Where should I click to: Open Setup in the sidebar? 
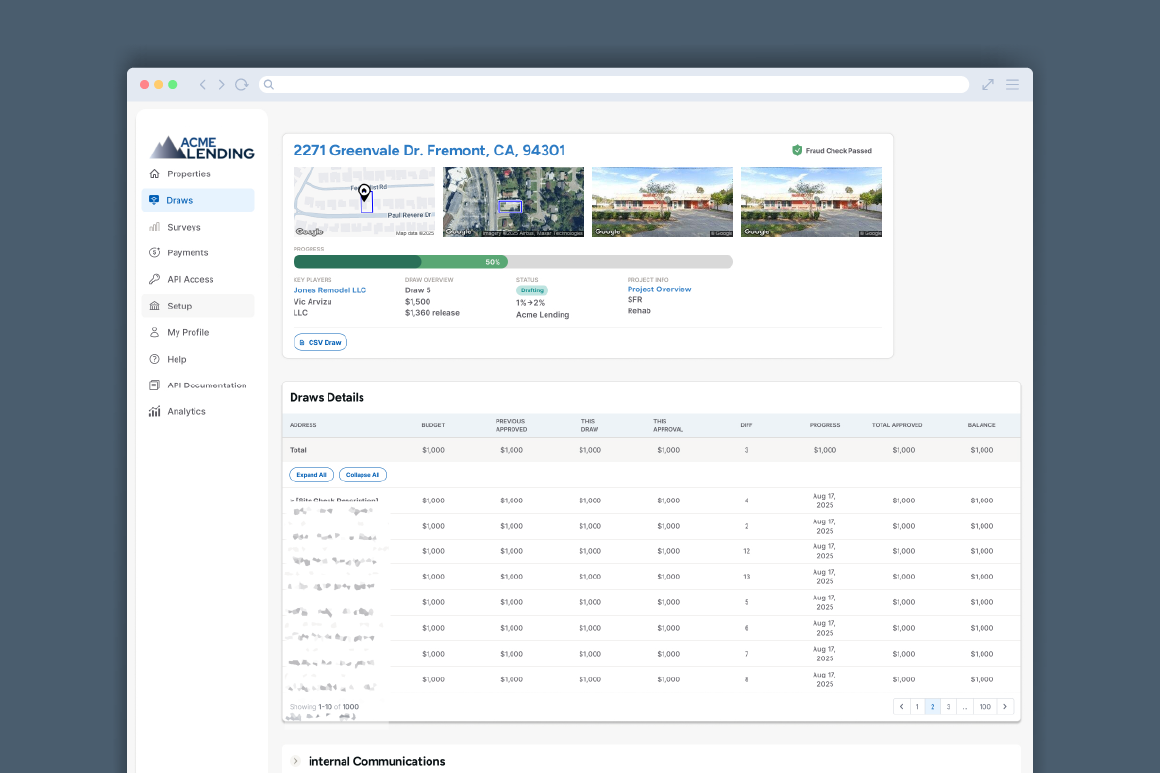(x=198, y=306)
